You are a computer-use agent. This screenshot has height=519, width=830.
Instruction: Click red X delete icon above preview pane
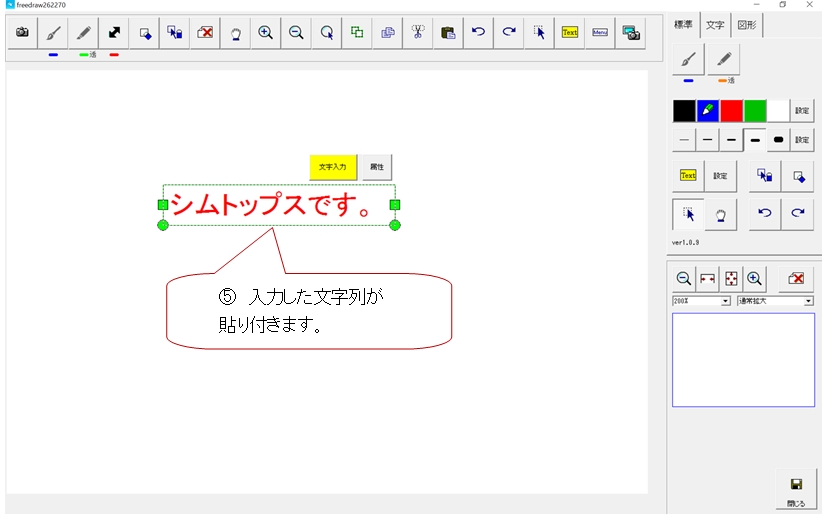coord(796,279)
